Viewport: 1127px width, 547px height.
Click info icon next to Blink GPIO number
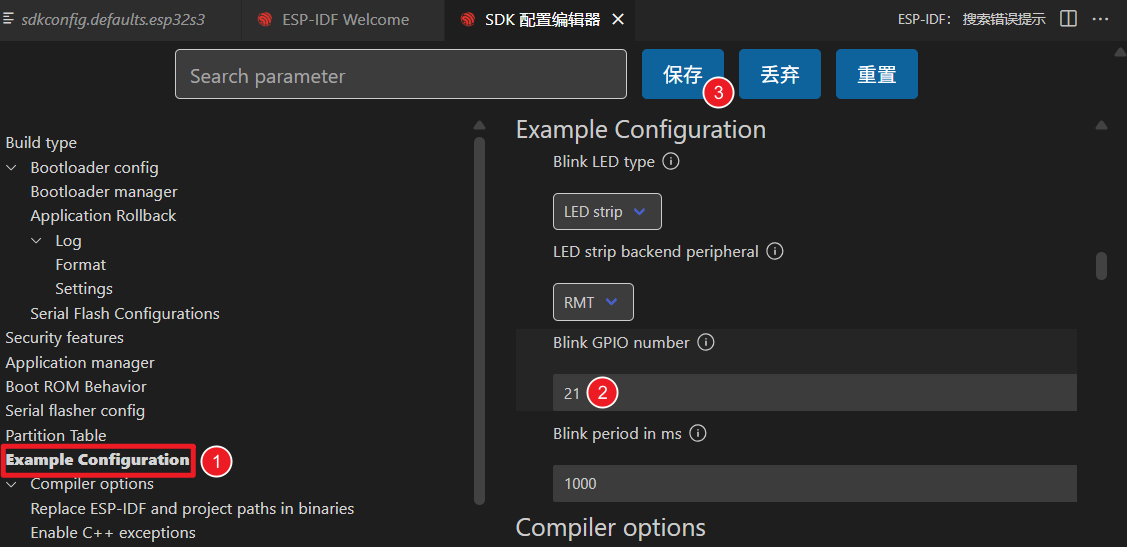pyautogui.click(x=705, y=342)
